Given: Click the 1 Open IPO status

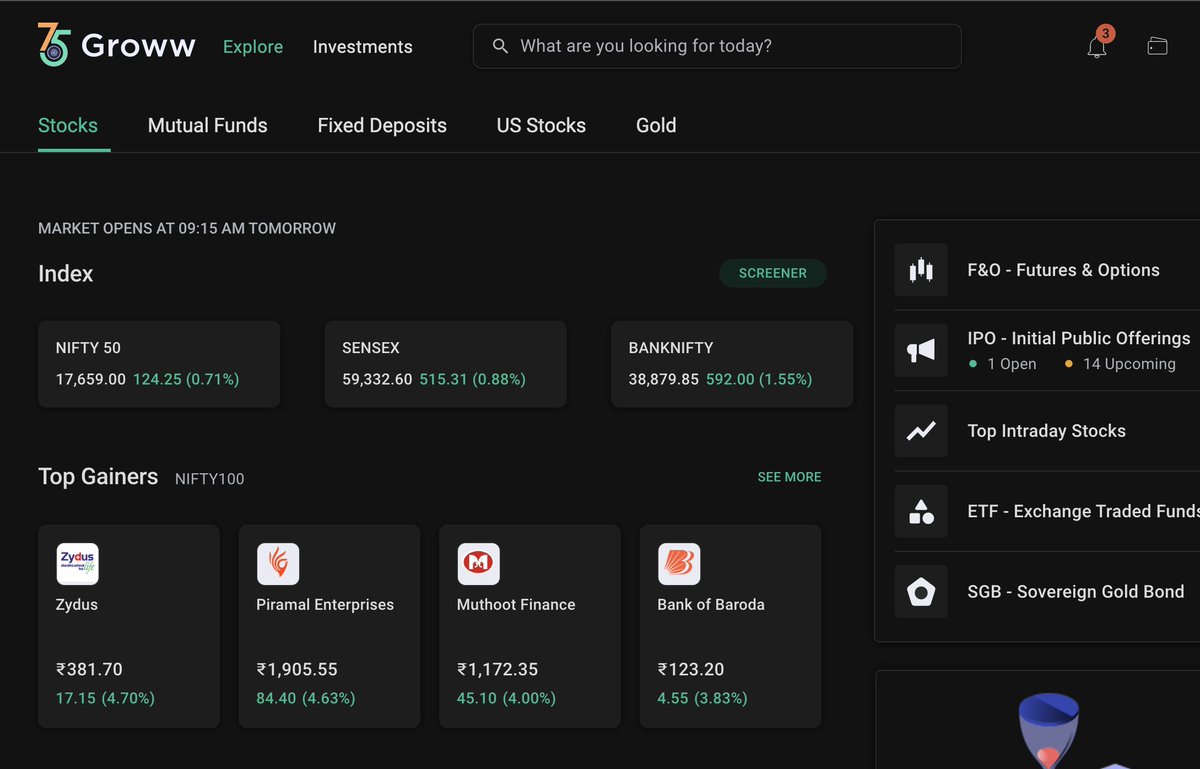Looking at the screenshot, I should tap(1003, 364).
